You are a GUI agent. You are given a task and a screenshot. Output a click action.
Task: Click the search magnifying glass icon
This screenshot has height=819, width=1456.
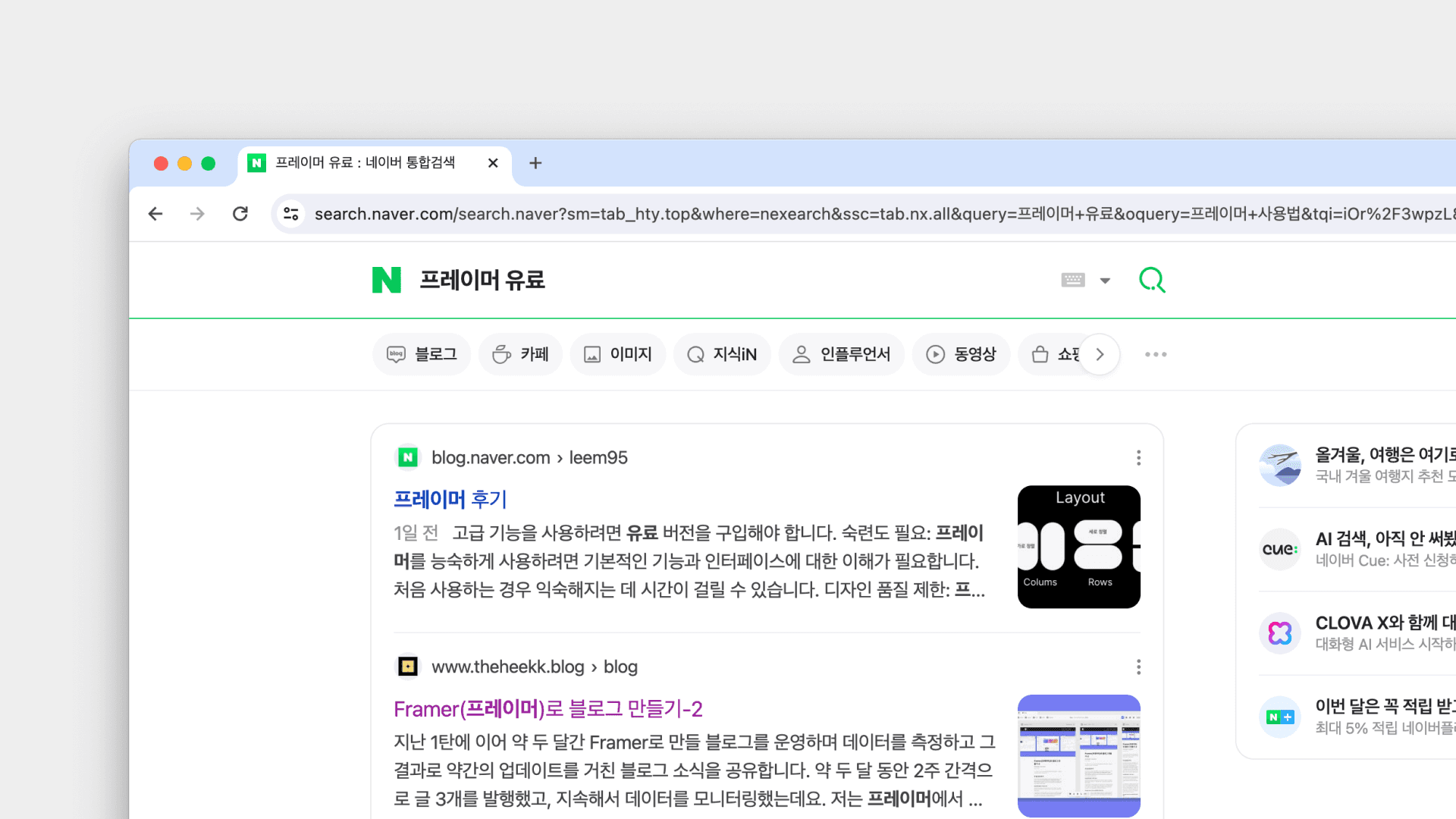coord(1152,280)
